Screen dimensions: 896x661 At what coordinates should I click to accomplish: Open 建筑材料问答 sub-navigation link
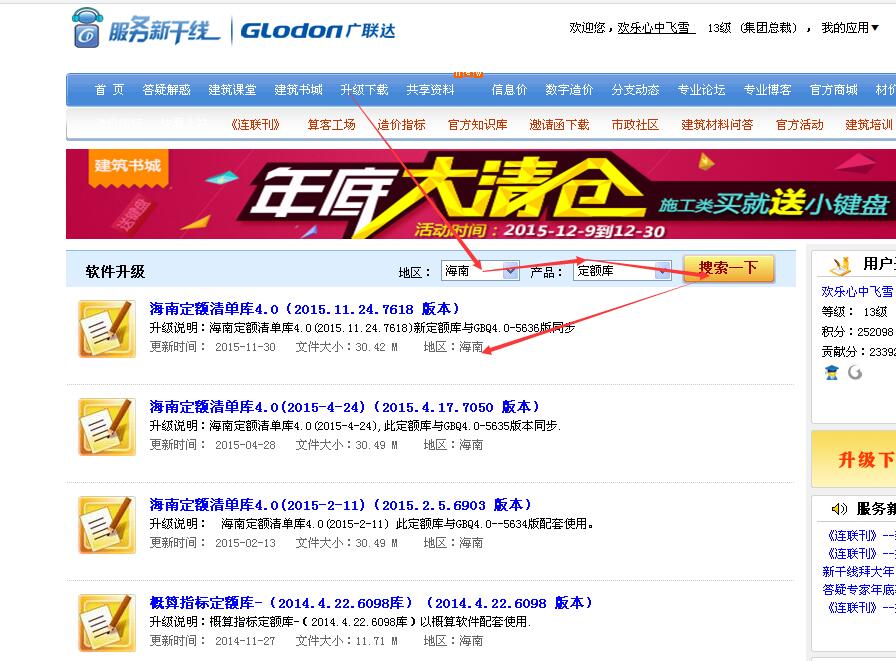pos(717,125)
